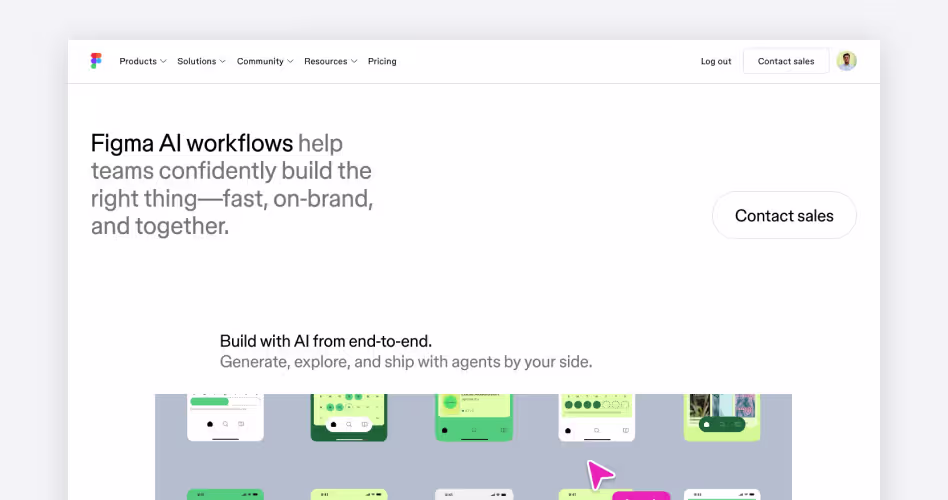This screenshot has width=948, height=500.
Task: Click the 'Figma AI workflows' headline text
Action: pos(192,143)
